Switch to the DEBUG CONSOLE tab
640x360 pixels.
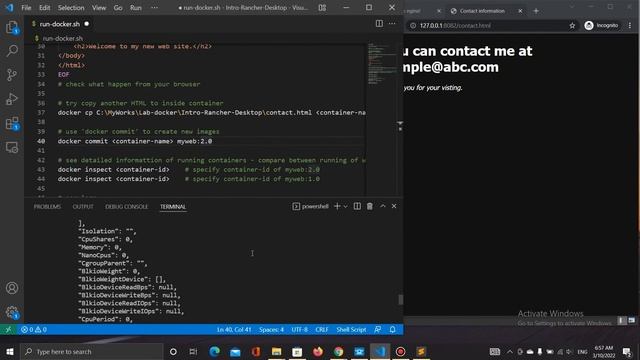pos(127,207)
